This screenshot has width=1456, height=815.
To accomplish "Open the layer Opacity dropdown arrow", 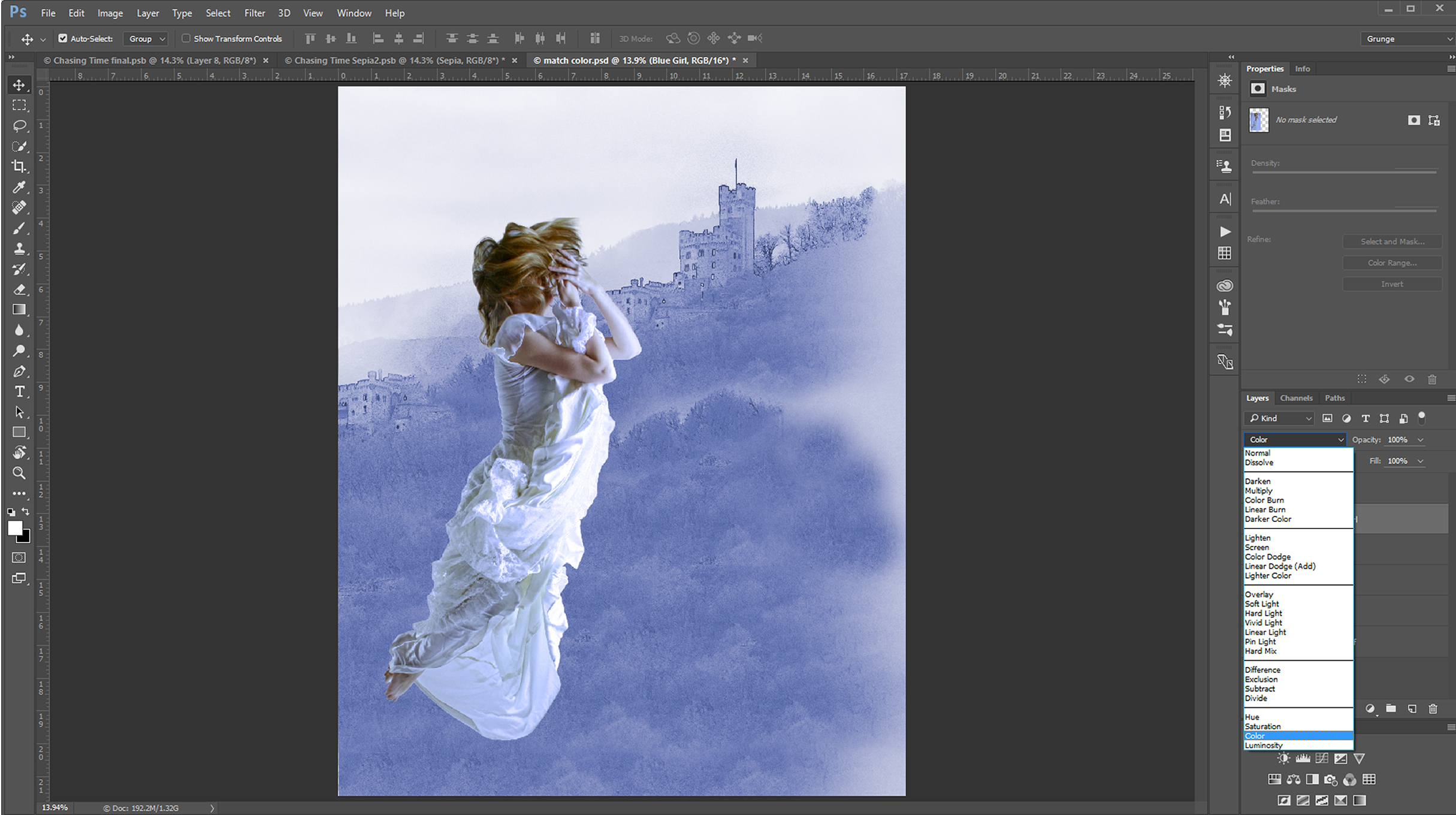I will tap(1420, 440).
